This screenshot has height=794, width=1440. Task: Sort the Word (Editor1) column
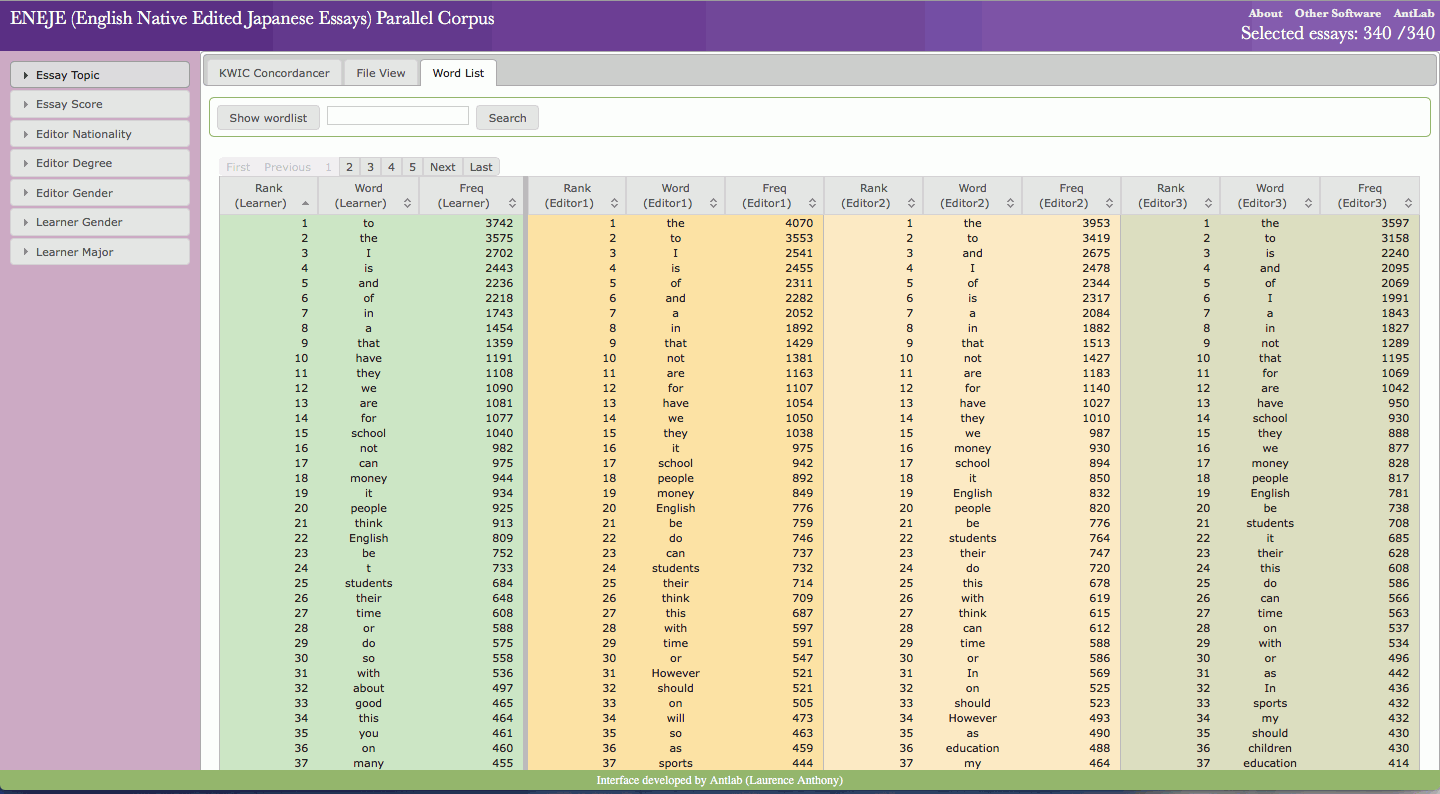[x=713, y=203]
